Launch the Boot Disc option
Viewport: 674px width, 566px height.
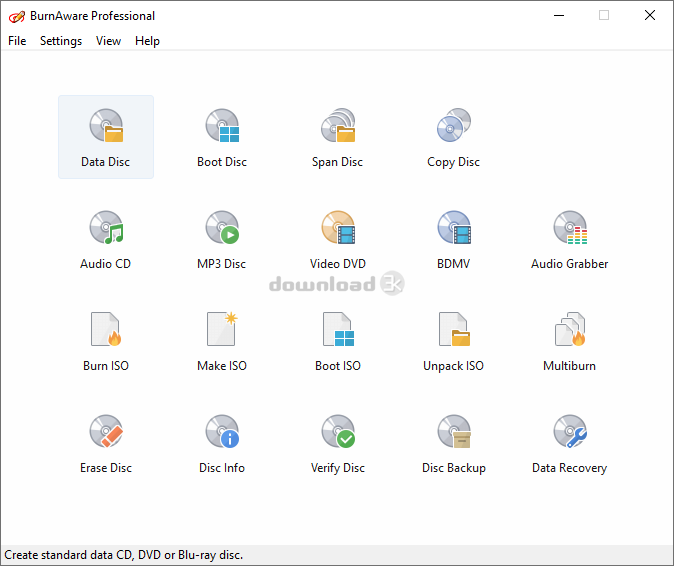pyautogui.click(x=221, y=136)
